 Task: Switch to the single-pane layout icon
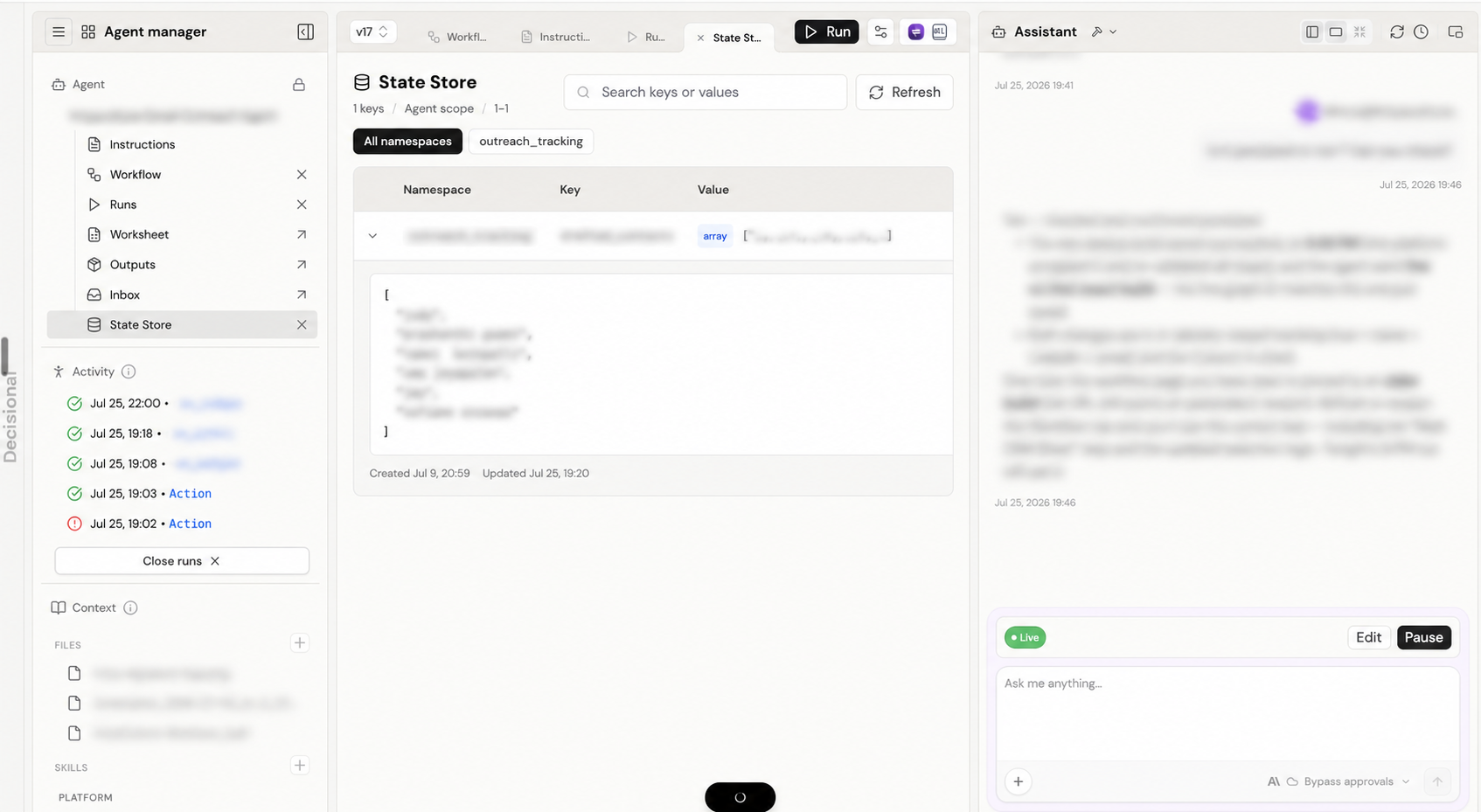point(1336,31)
